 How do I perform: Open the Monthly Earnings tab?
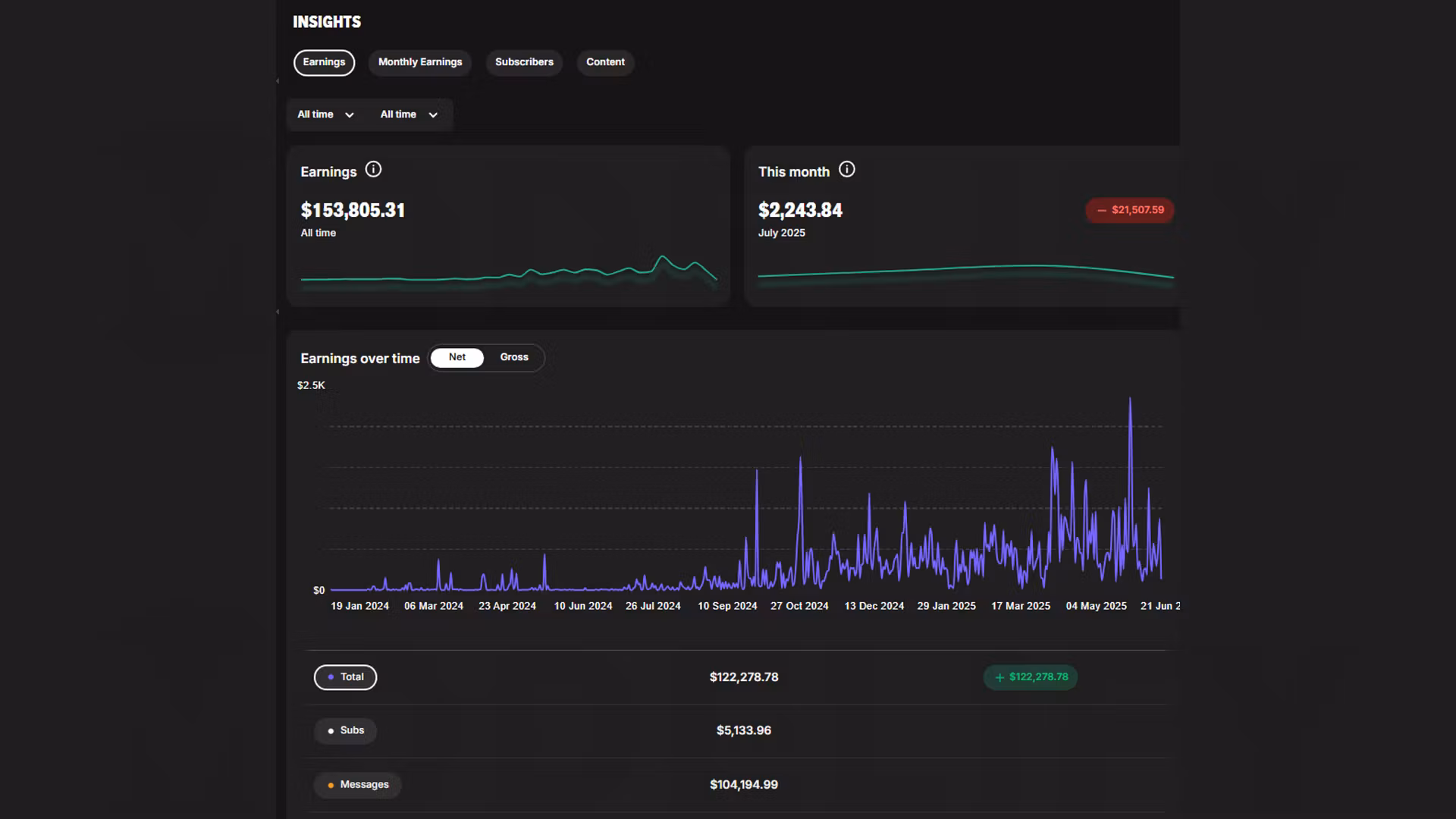[419, 62]
